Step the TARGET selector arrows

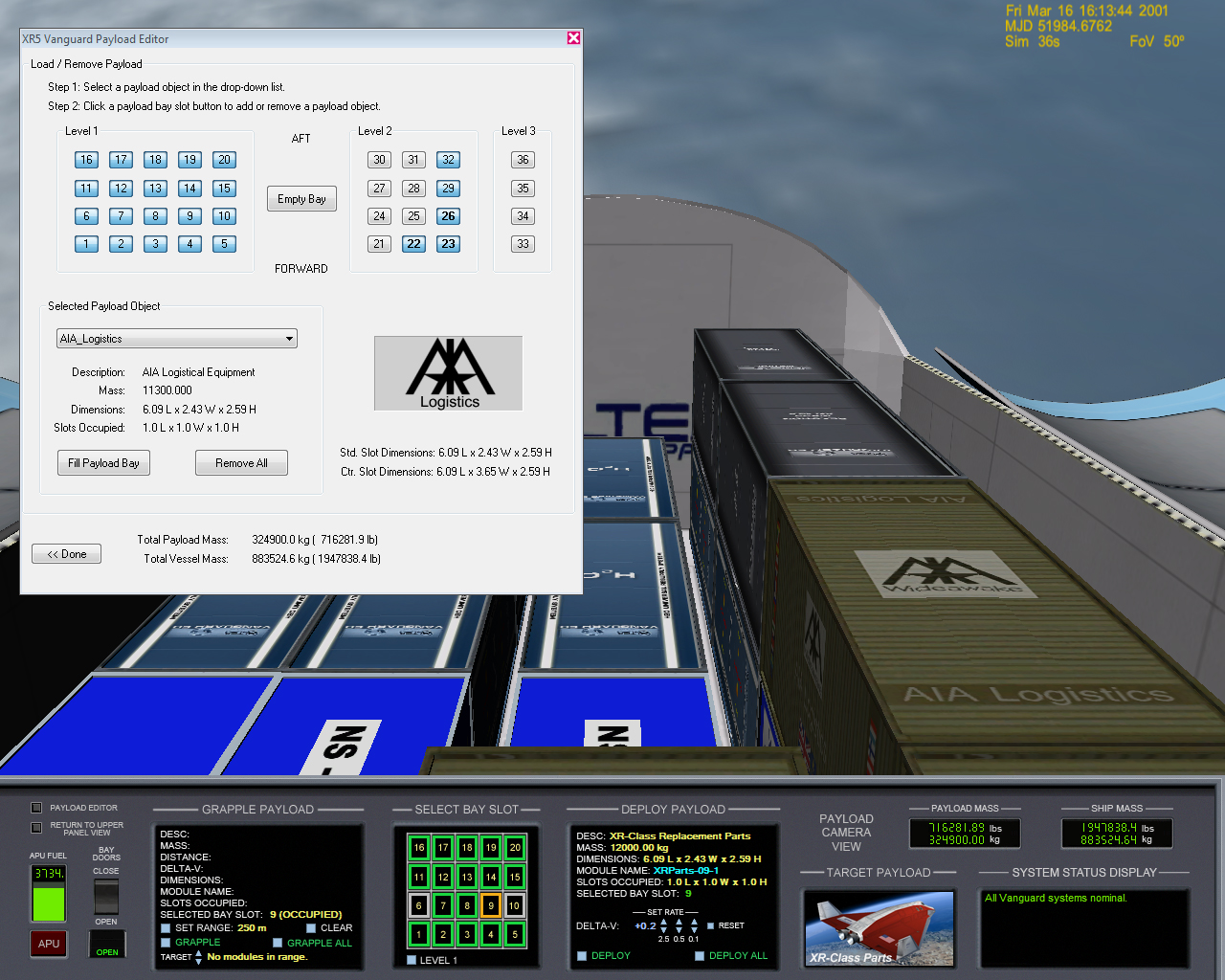pos(198,956)
